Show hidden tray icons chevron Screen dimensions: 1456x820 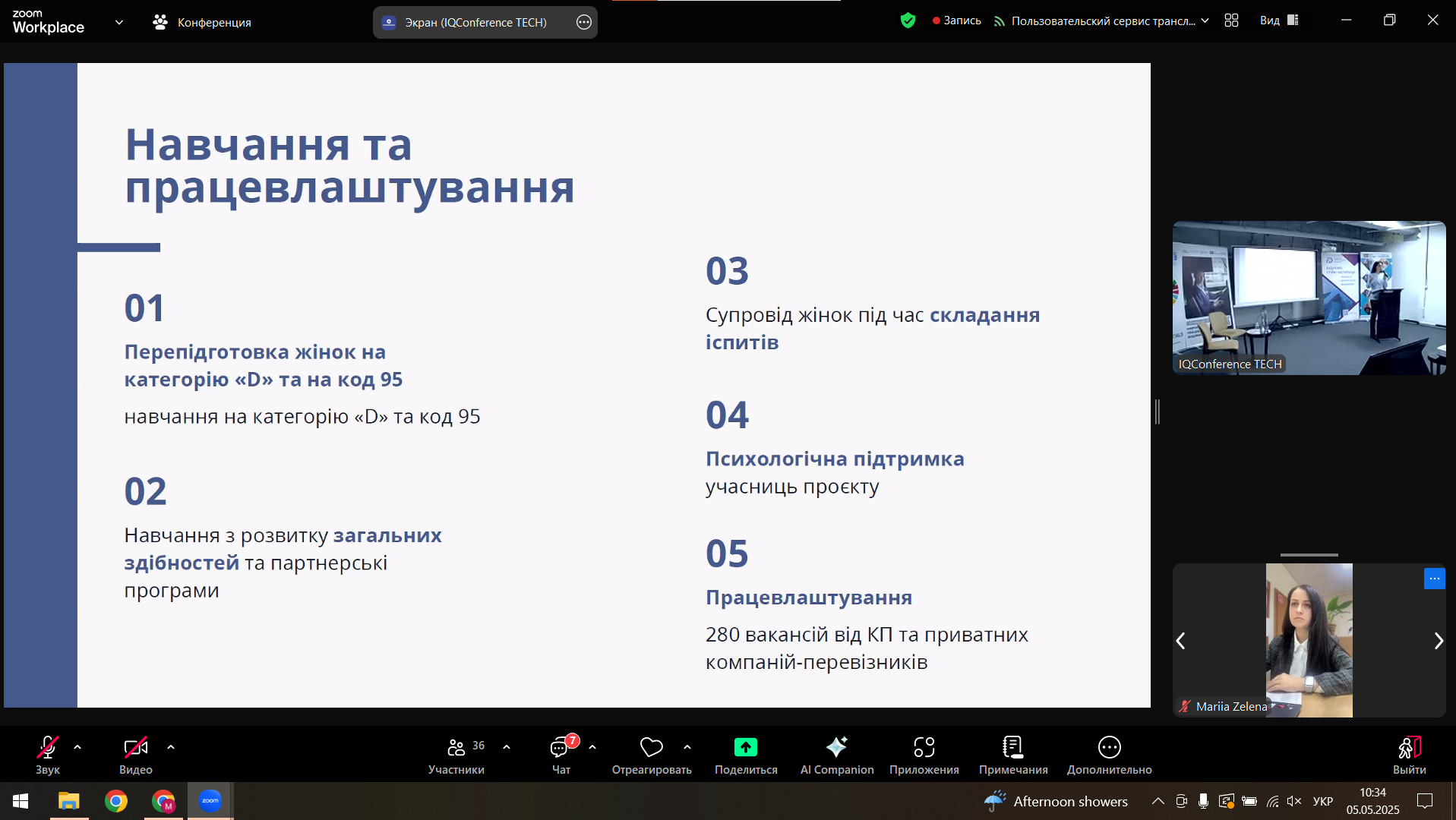pyautogui.click(x=1158, y=801)
